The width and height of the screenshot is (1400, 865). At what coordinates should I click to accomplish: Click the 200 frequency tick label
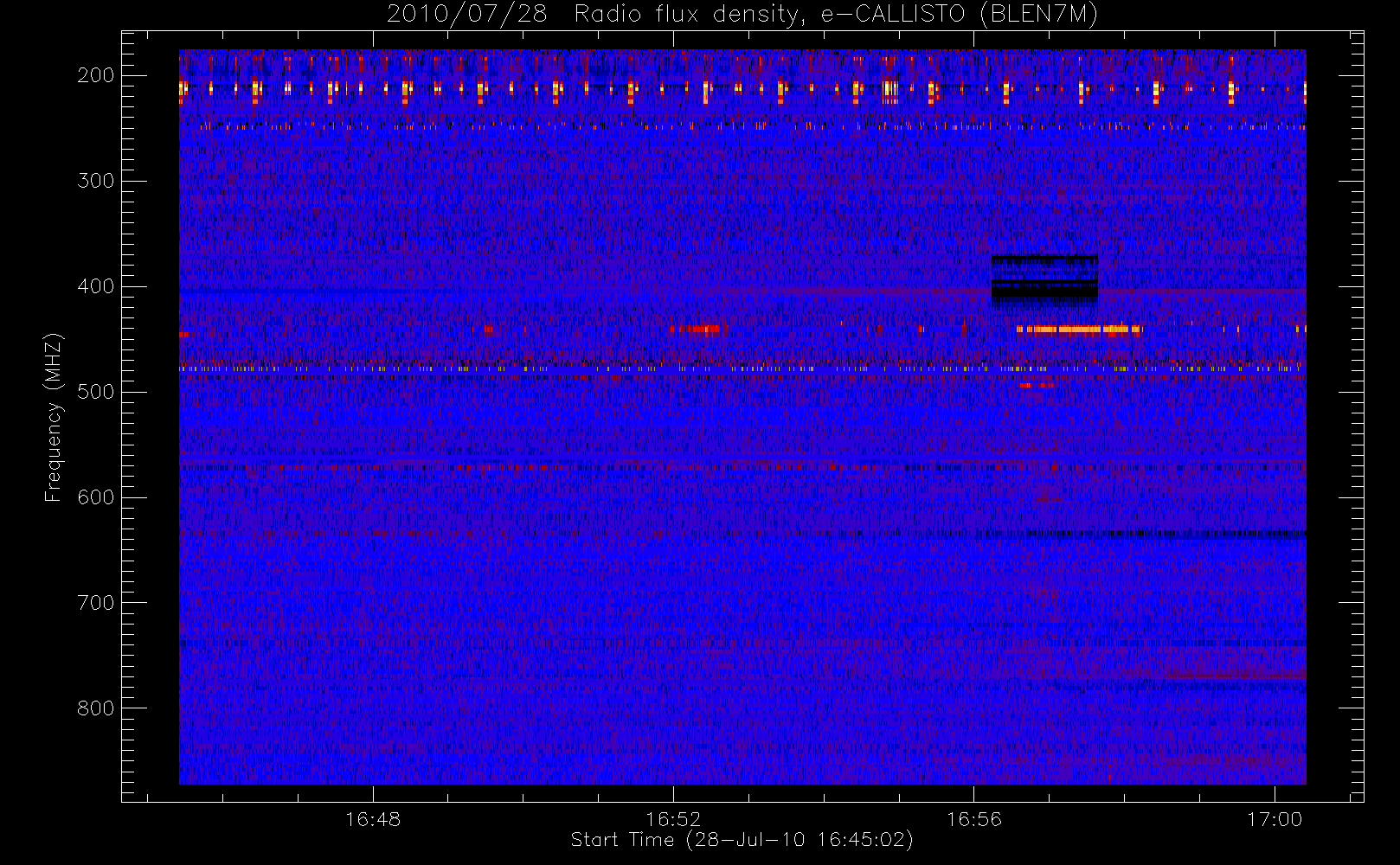[95, 75]
